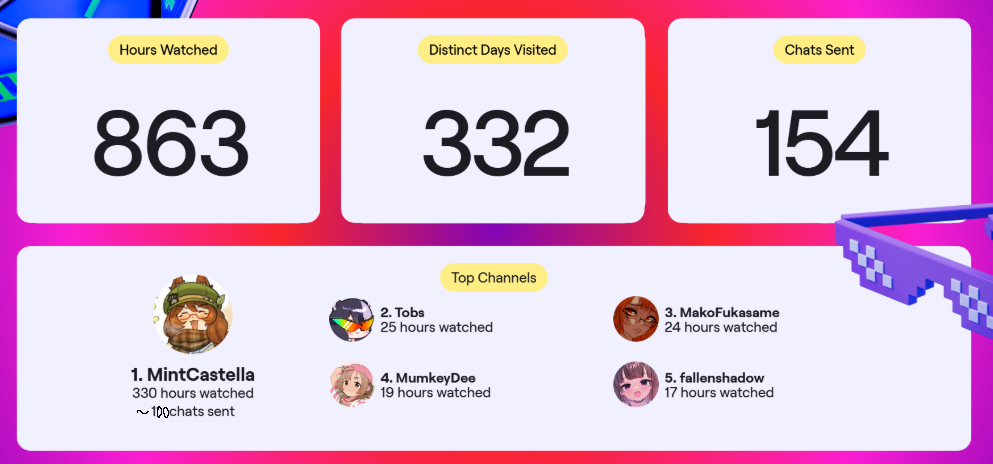The width and height of the screenshot is (993, 464).
Task: Select MumkeyDee's avatar picture
Action: tap(352, 384)
